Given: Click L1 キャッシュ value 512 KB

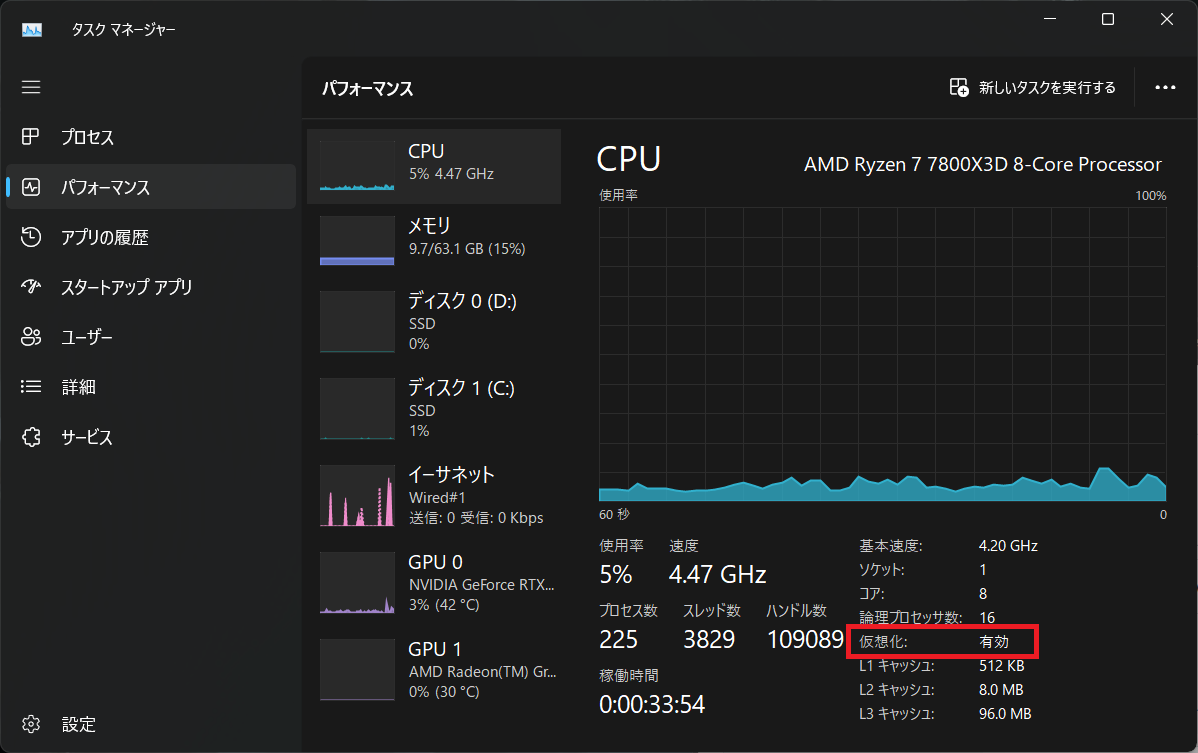Looking at the screenshot, I should coord(1002,666).
